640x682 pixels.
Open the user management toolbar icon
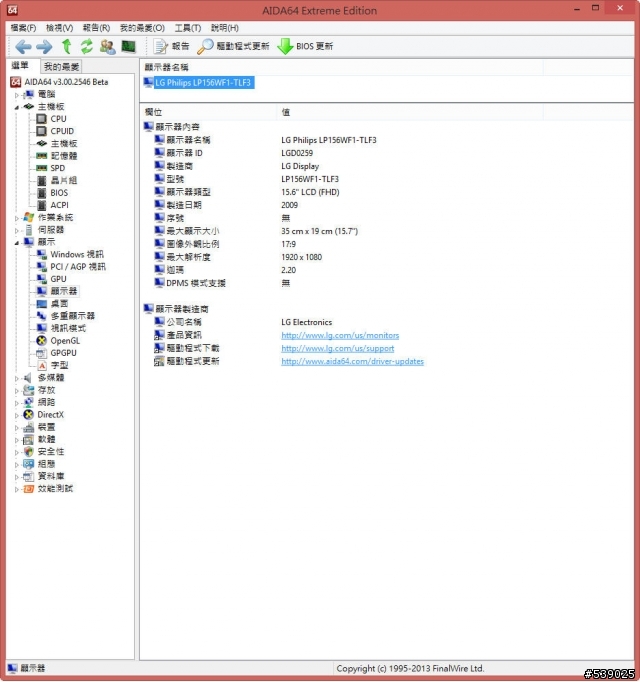pyautogui.click(x=107, y=47)
